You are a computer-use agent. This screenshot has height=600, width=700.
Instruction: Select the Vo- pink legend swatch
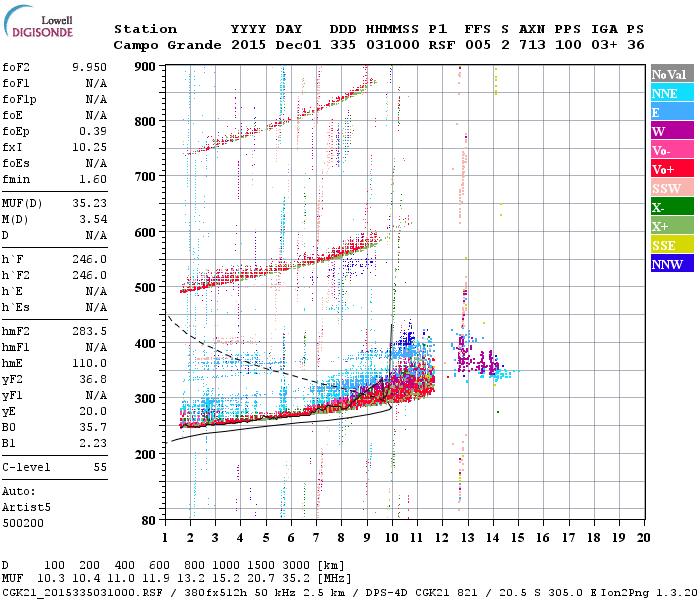672,150
